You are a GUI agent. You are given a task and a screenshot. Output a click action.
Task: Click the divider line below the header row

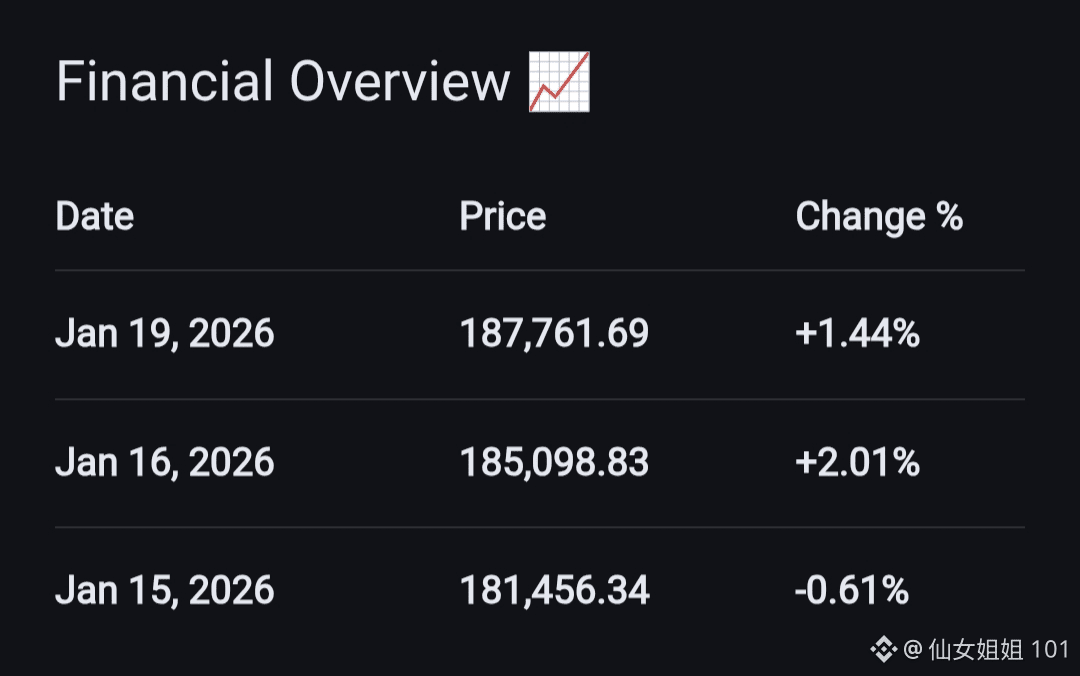tap(540, 270)
